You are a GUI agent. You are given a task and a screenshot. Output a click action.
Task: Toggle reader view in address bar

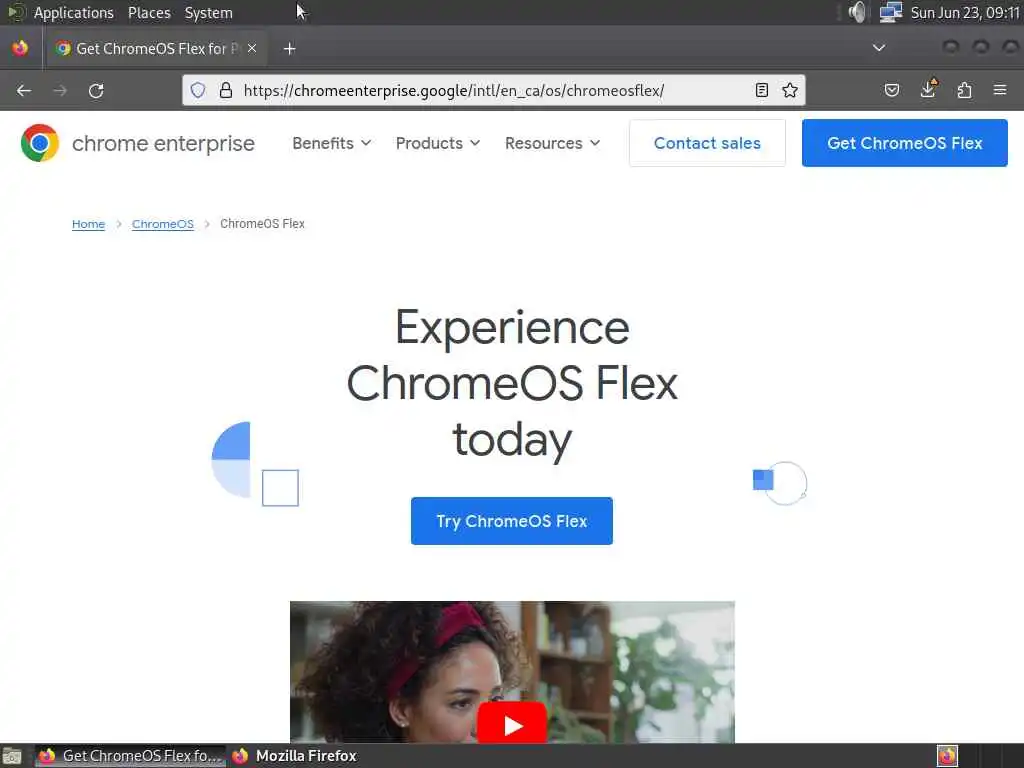pos(761,90)
